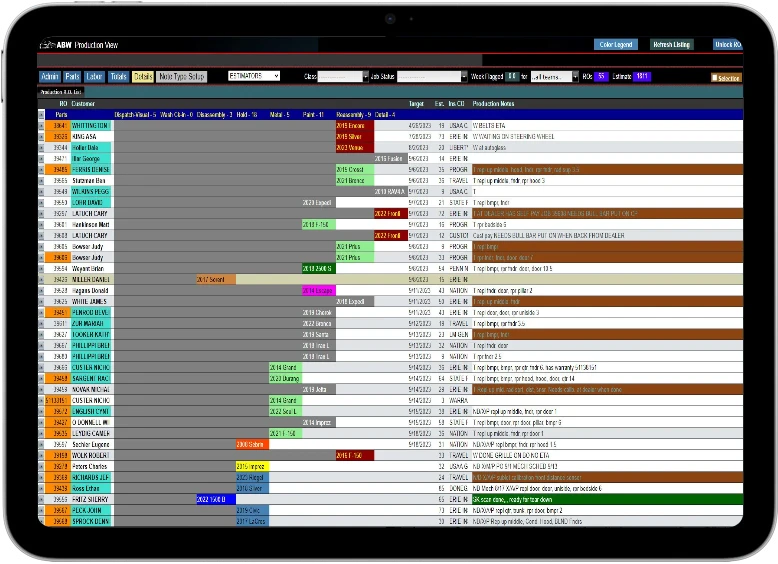Screen dimensions: 778x564
Task: Open the ESTIMATORS dropdown
Action: [x=254, y=76]
